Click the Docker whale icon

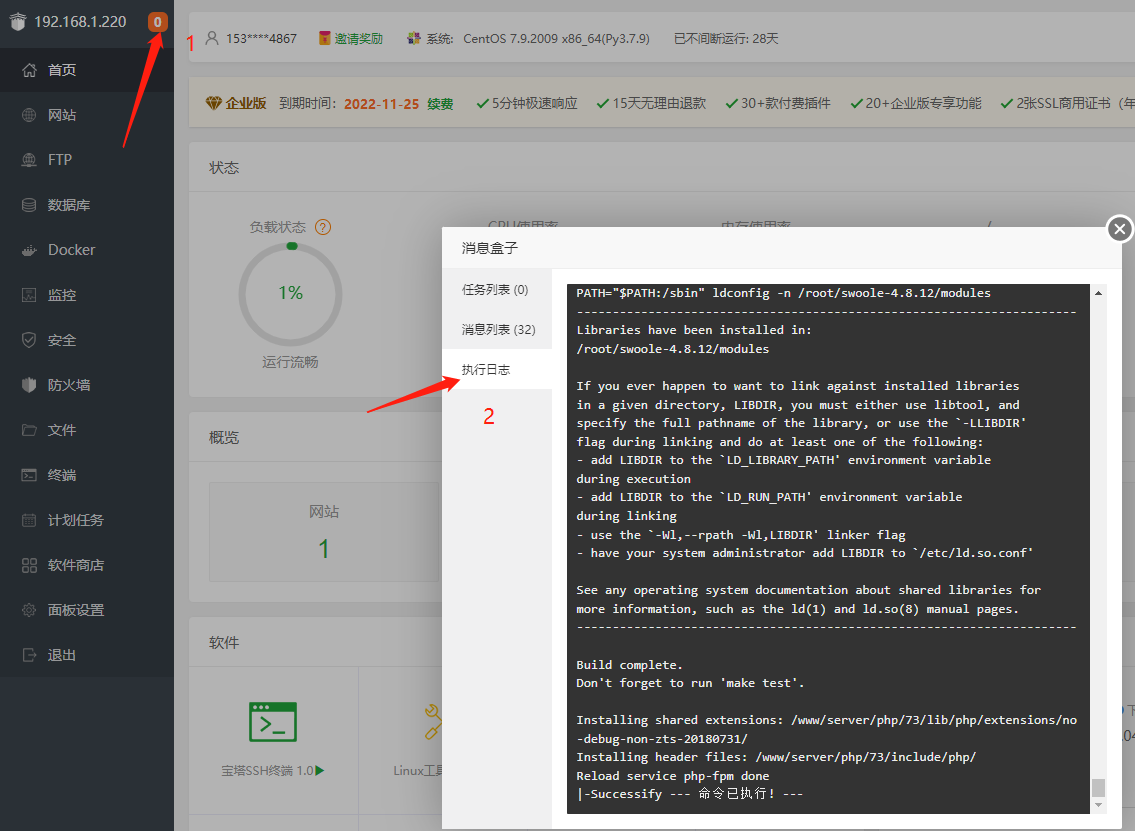click(29, 250)
